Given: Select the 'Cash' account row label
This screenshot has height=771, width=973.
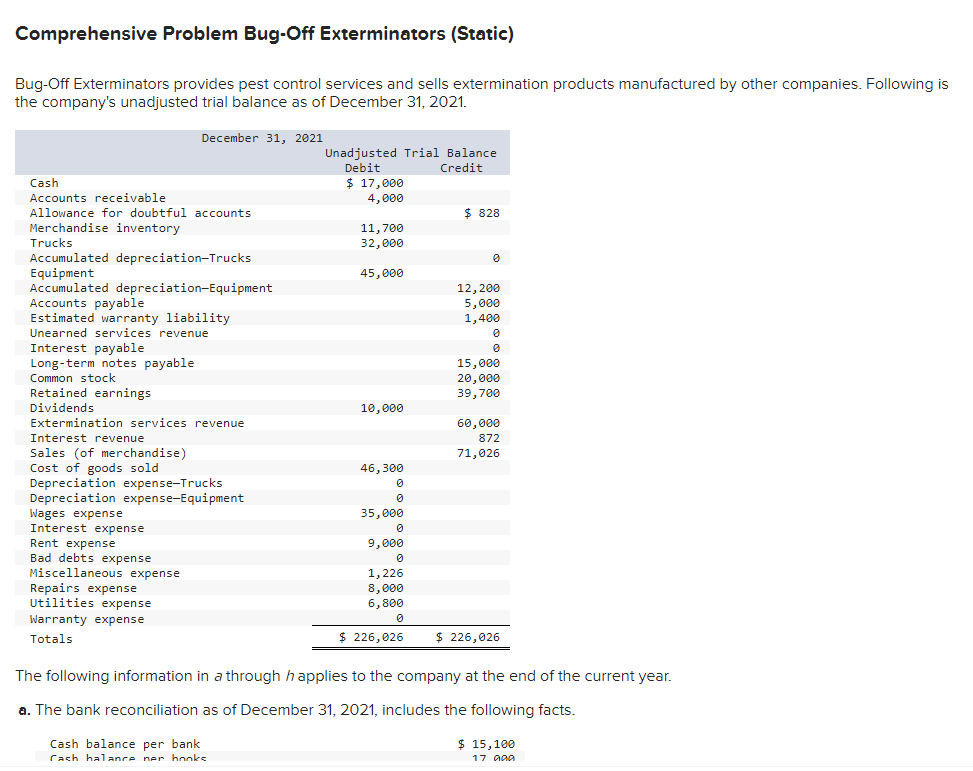Looking at the screenshot, I should 44,183.
